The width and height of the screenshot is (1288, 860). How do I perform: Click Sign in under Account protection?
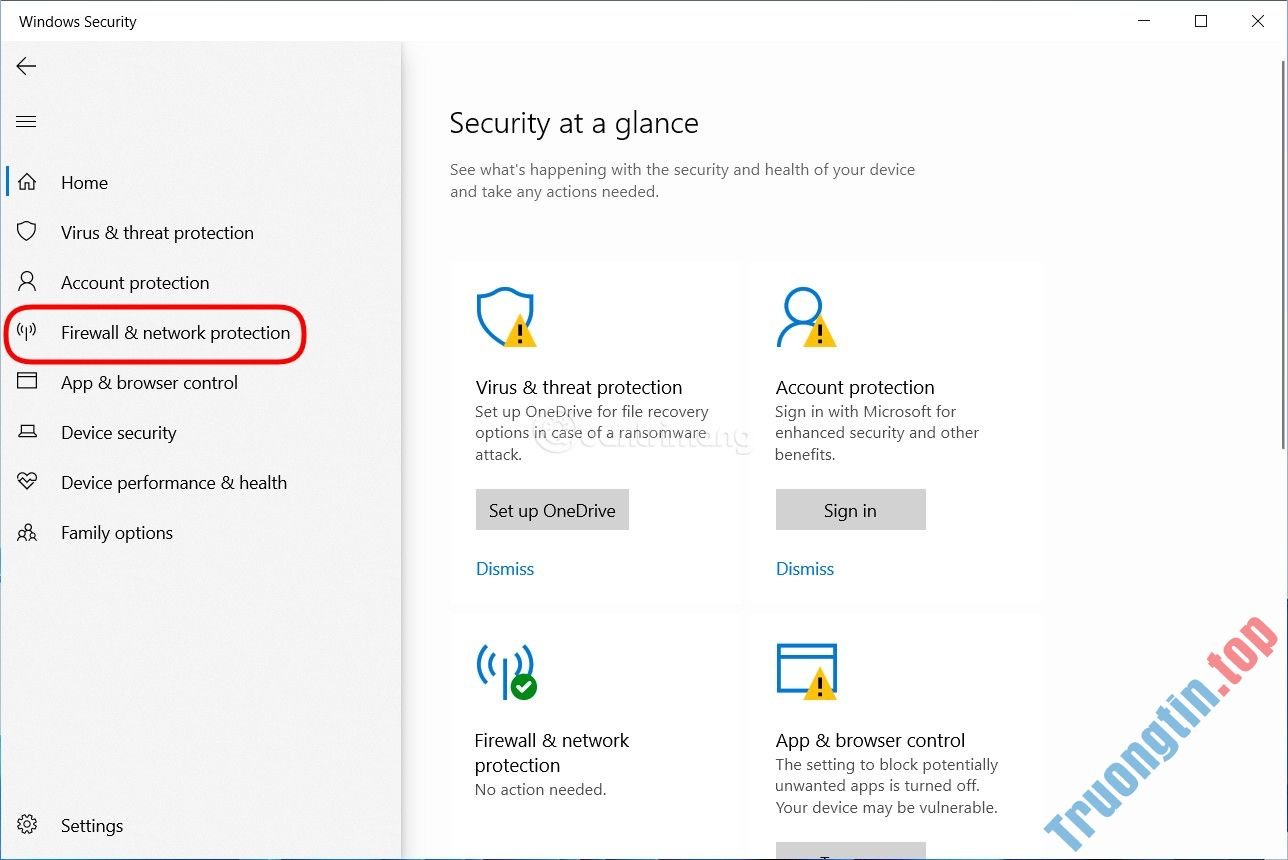(850, 510)
